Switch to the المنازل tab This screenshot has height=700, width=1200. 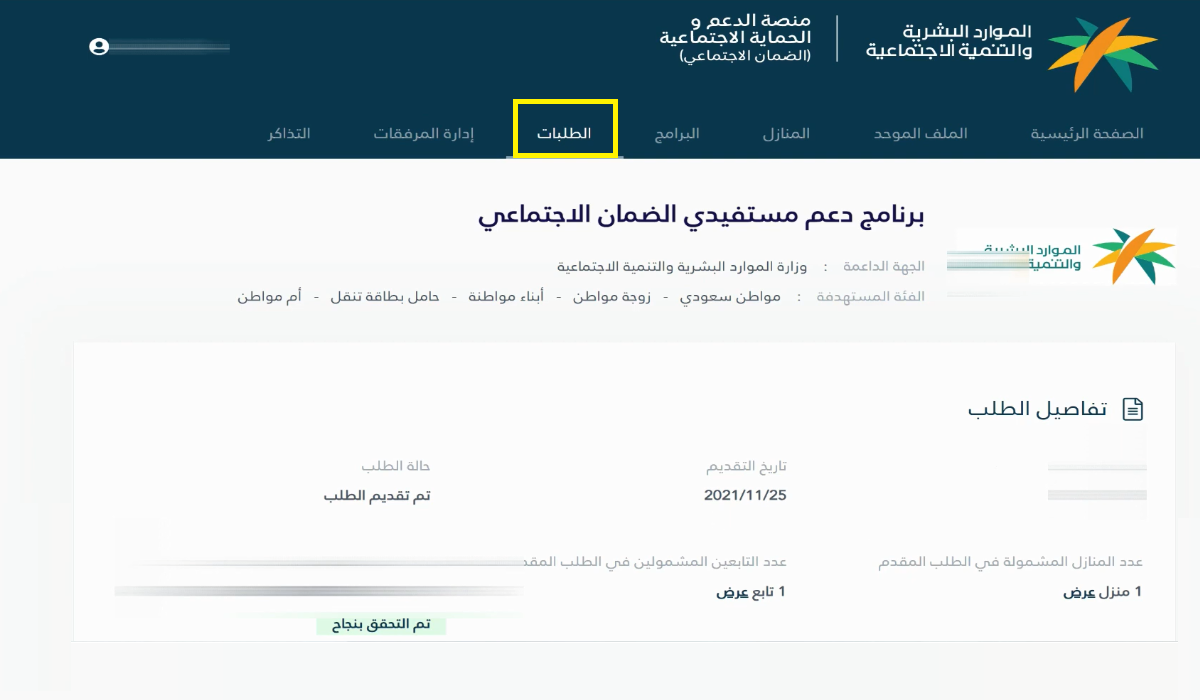pyautogui.click(x=786, y=134)
